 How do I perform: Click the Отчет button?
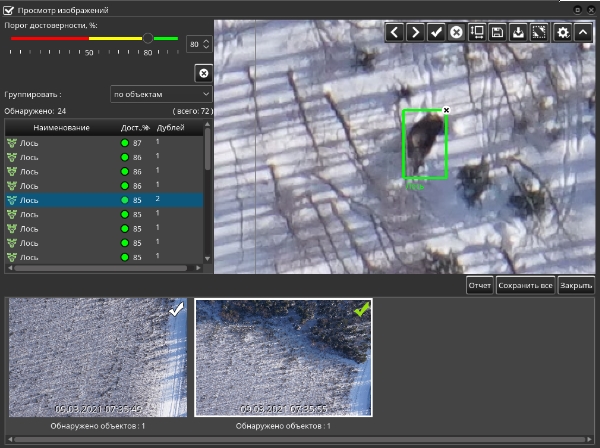click(479, 285)
